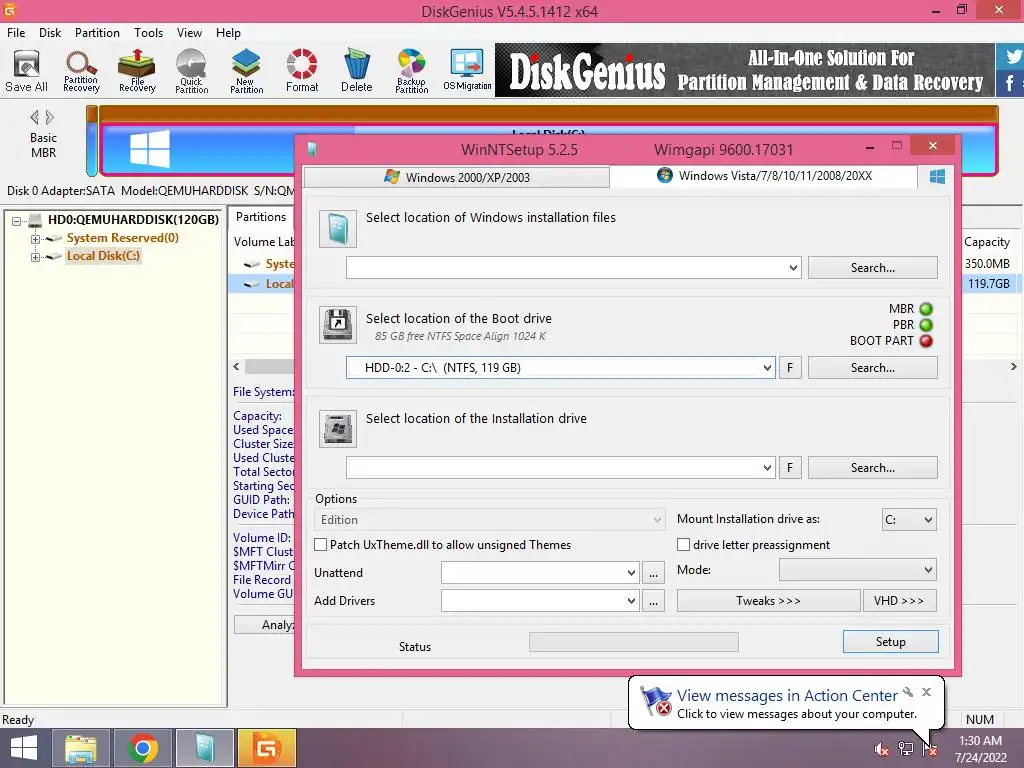This screenshot has height=768, width=1024.
Task: Click Search for Boot drive
Action: [x=872, y=368]
